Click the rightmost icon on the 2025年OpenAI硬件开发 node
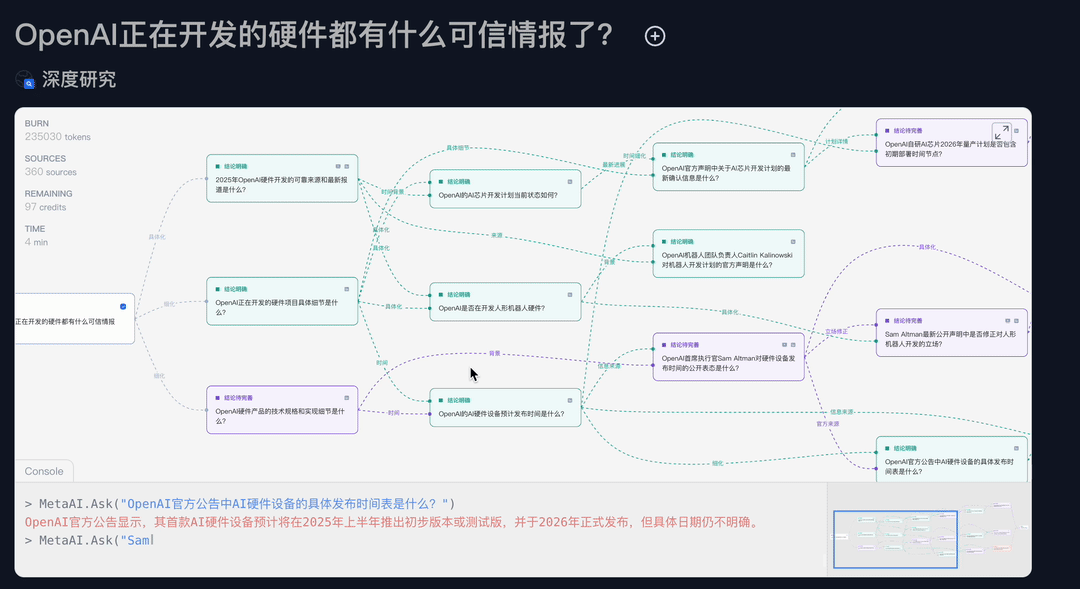The height and width of the screenshot is (589, 1080). click(346, 166)
